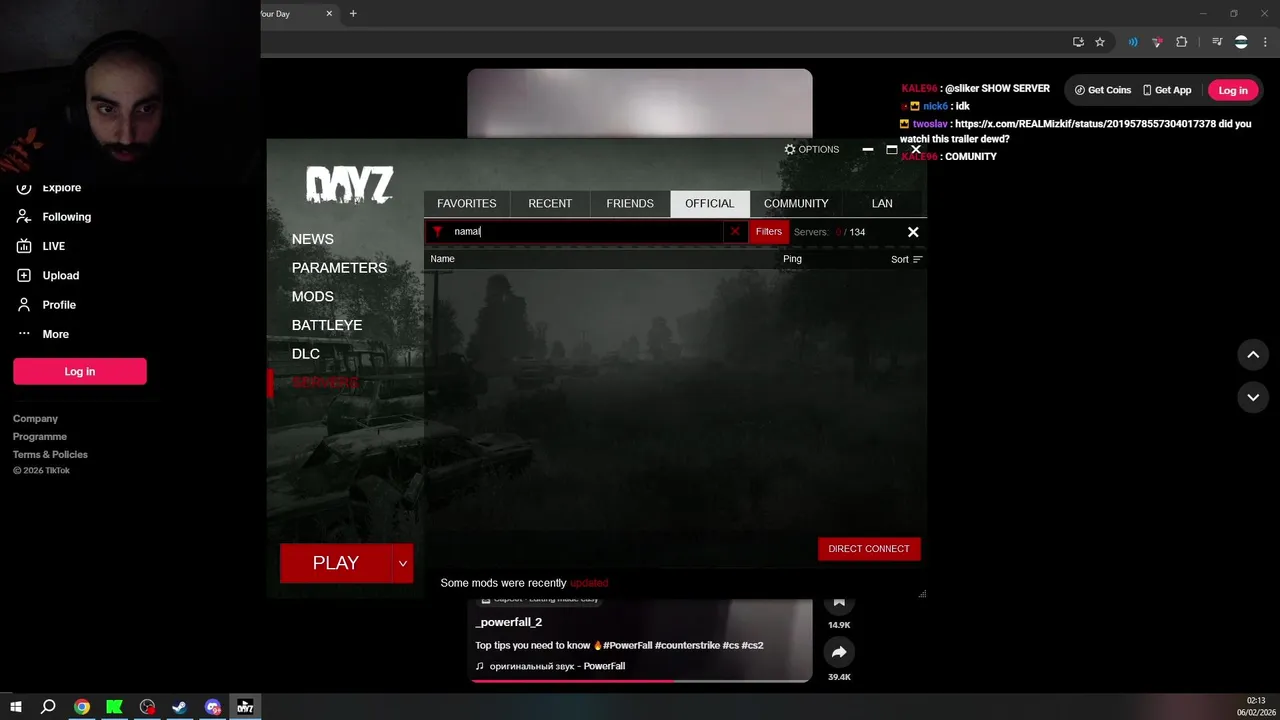Open Discord from the taskbar

(x=212, y=707)
